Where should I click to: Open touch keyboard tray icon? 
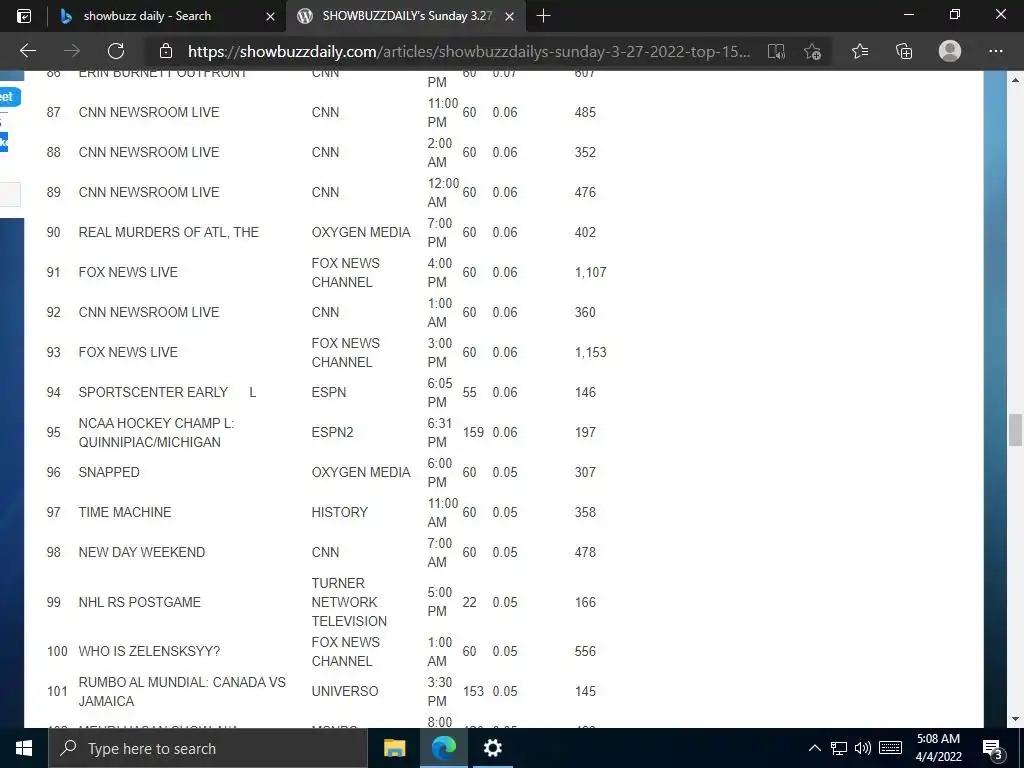[x=890, y=748]
